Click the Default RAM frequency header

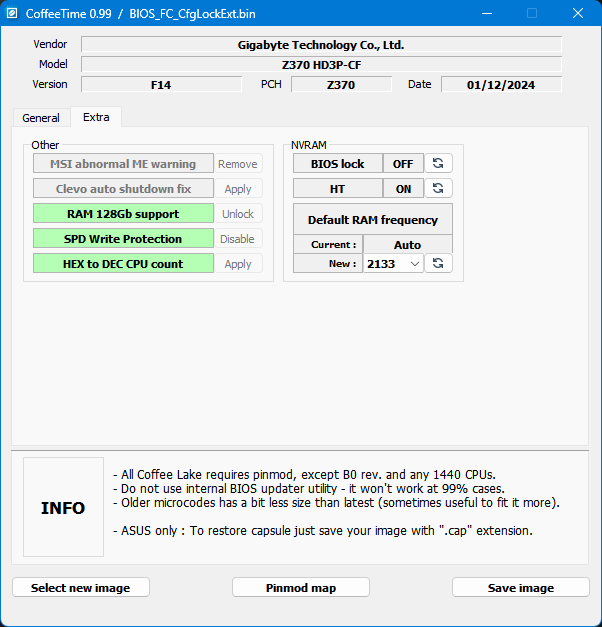[x=373, y=220]
